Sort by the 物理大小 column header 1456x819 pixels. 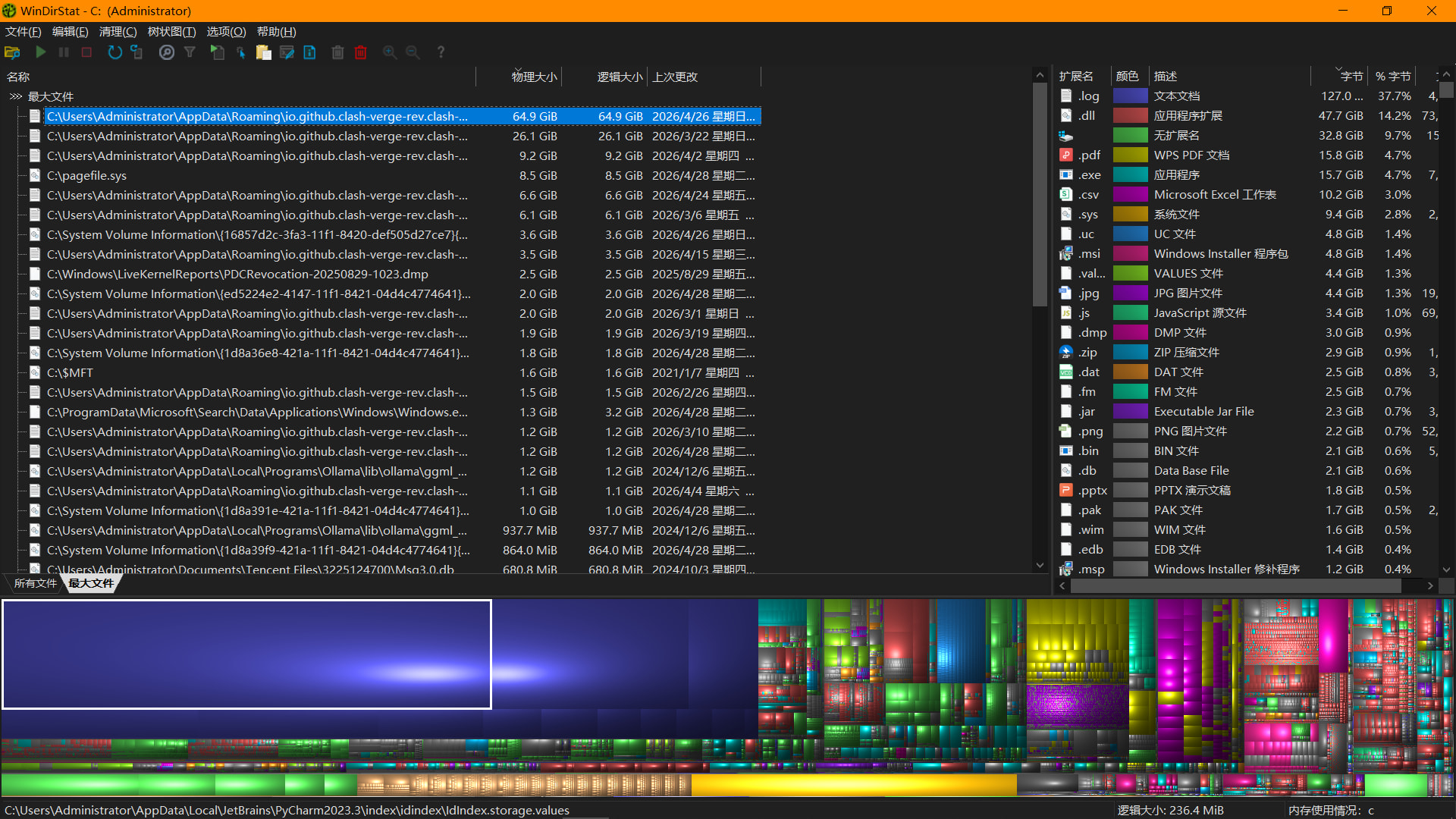535,77
